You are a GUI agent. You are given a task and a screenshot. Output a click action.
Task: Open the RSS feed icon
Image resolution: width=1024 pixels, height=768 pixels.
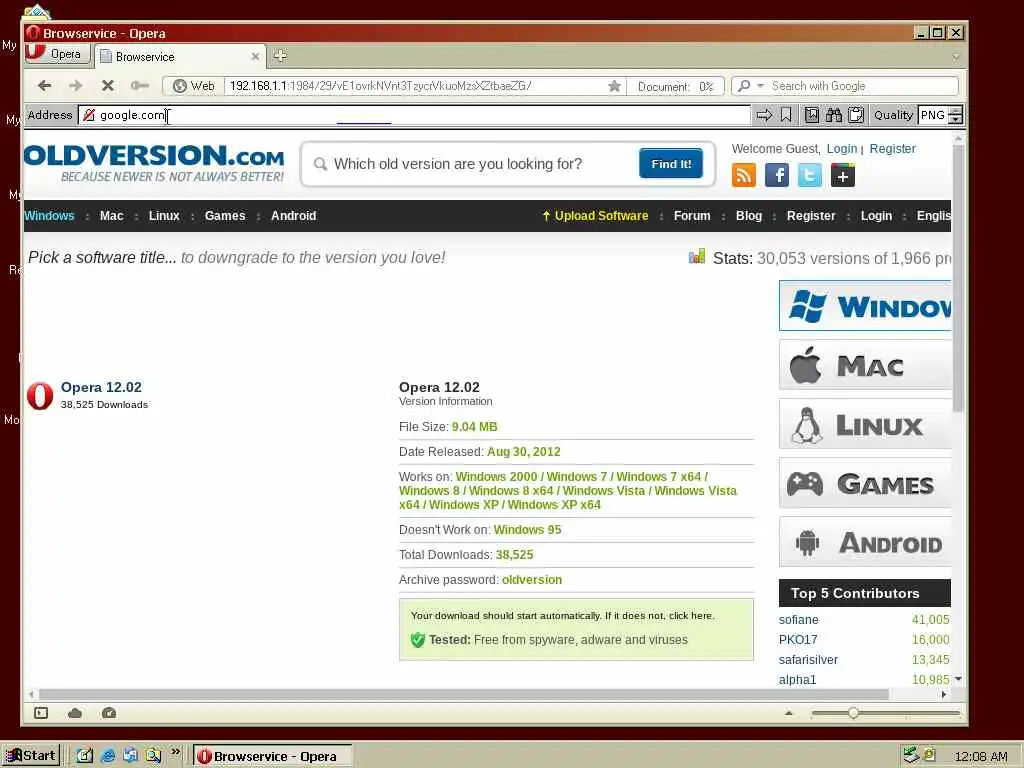point(744,176)
